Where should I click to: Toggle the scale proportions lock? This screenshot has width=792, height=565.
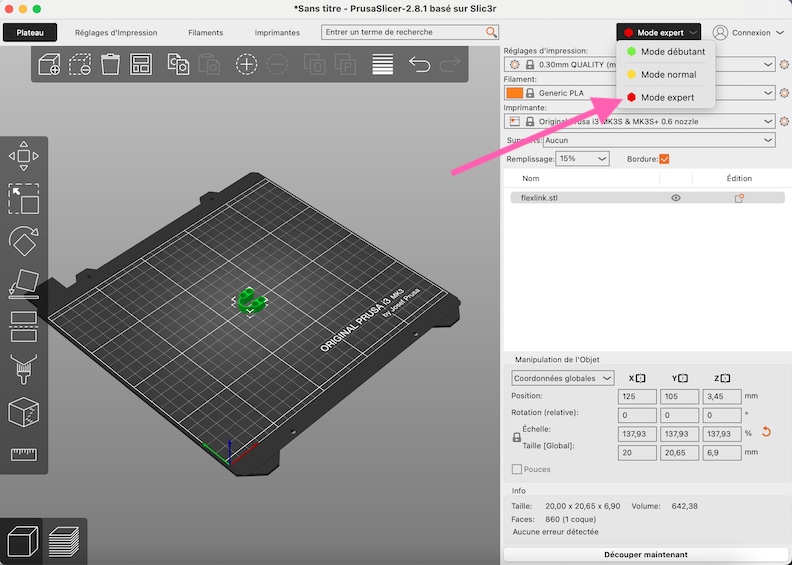[x=517, y=437]
